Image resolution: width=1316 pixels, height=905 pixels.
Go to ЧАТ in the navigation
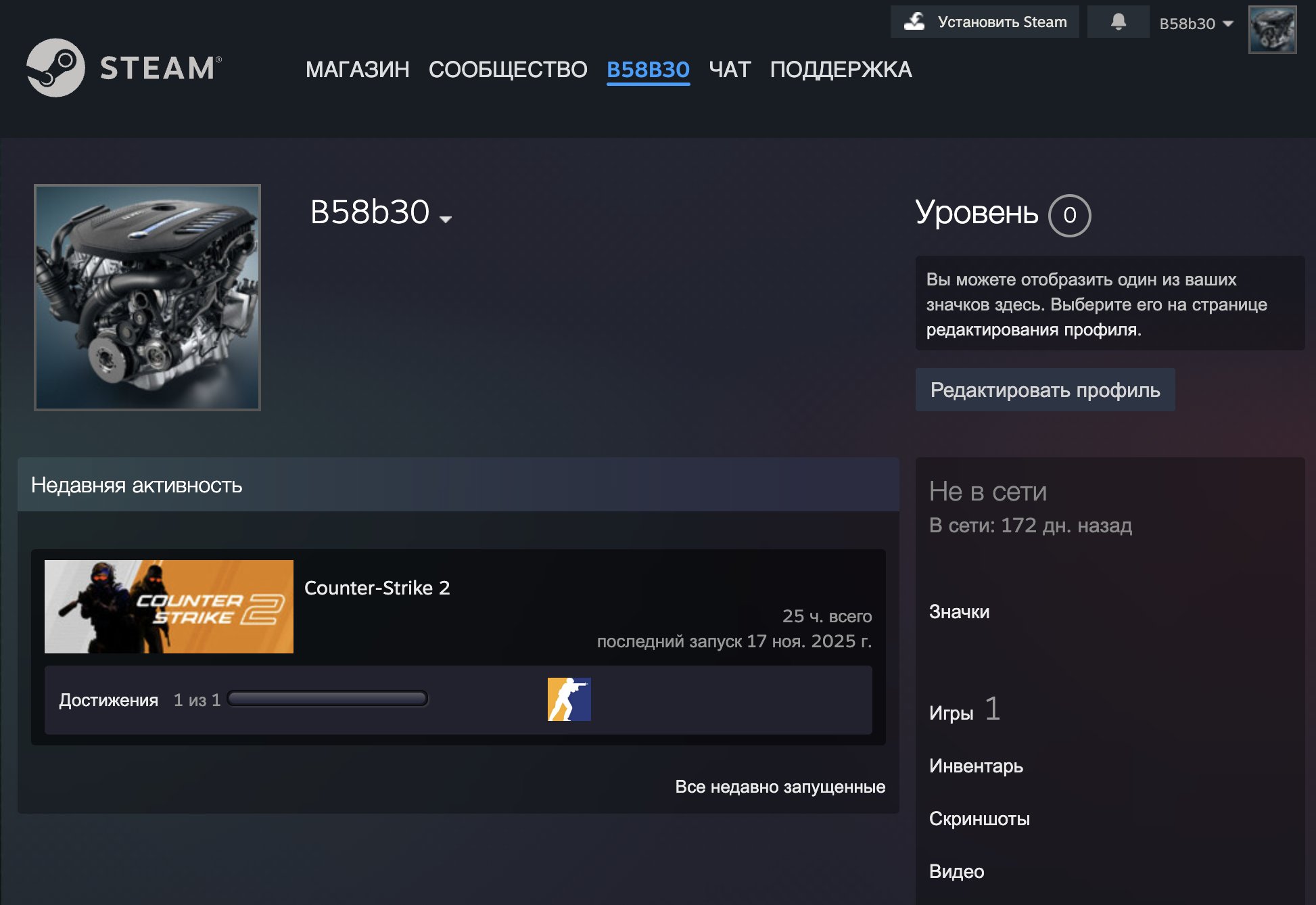[730, 69]
